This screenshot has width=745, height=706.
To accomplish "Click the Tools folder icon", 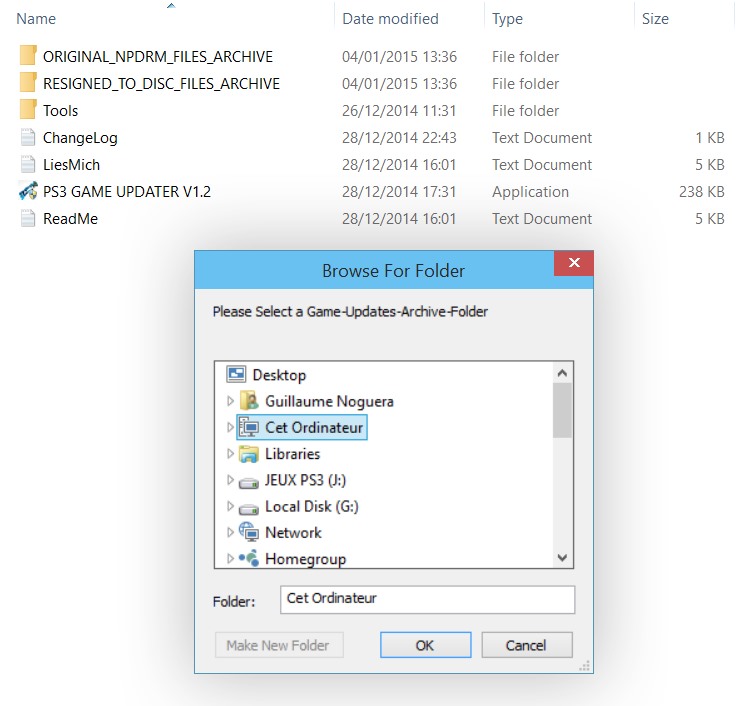I will click(28, 110).
